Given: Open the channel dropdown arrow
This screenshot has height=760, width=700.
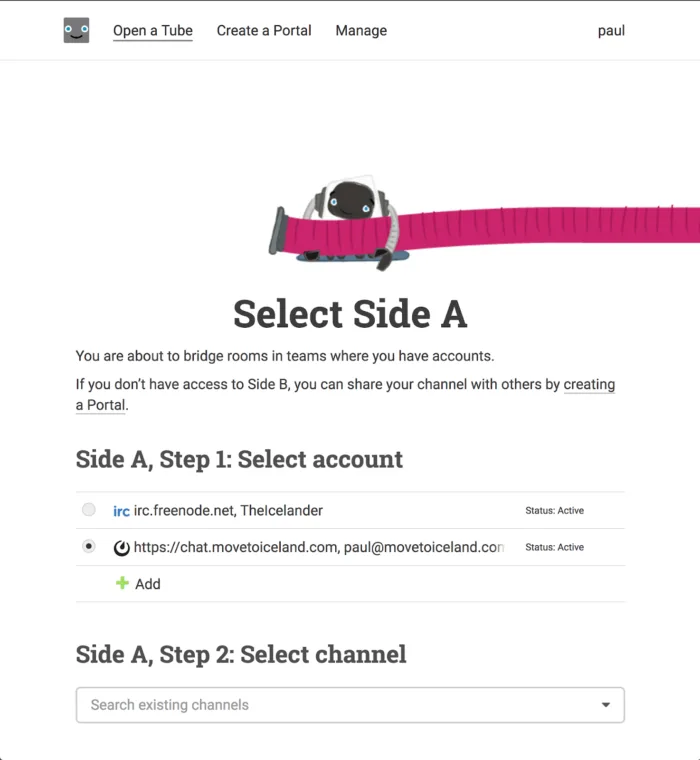Looking at the screenshot, I should point(605,705).
